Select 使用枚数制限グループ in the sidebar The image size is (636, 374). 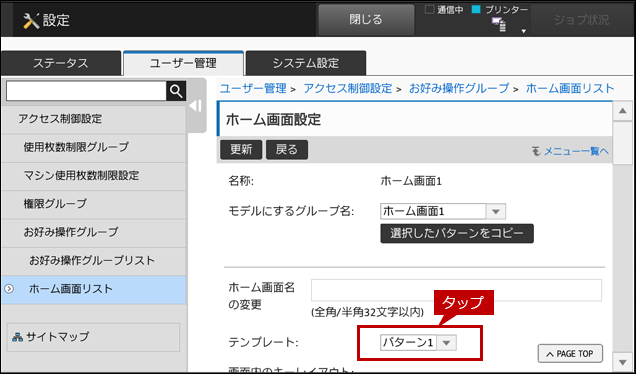click(x=94, y=147)
